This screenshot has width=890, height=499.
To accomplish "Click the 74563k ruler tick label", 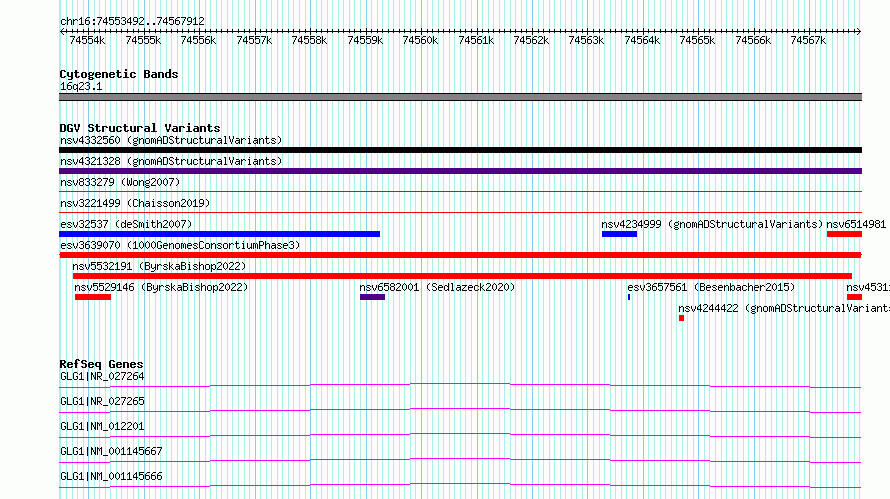I will [x=586, y=40].
